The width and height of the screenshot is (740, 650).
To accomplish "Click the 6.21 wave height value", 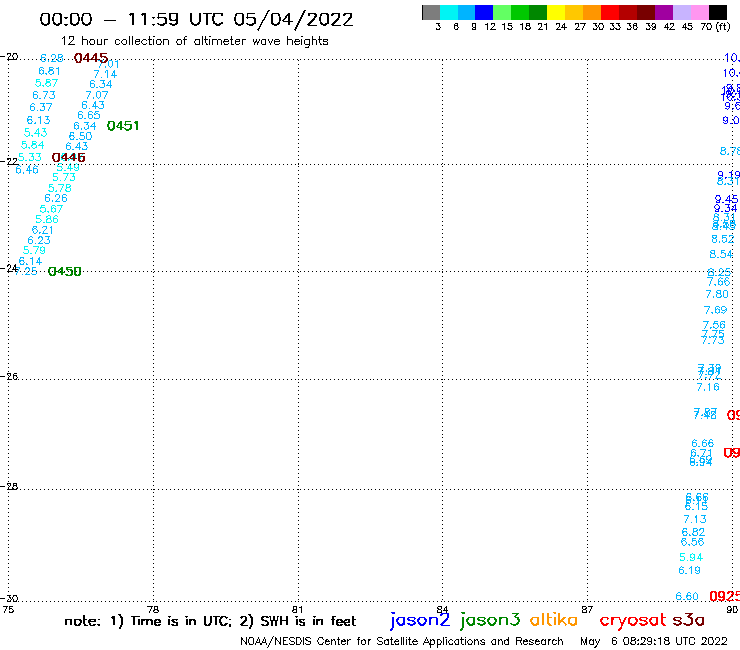I will tap(42, 230).
